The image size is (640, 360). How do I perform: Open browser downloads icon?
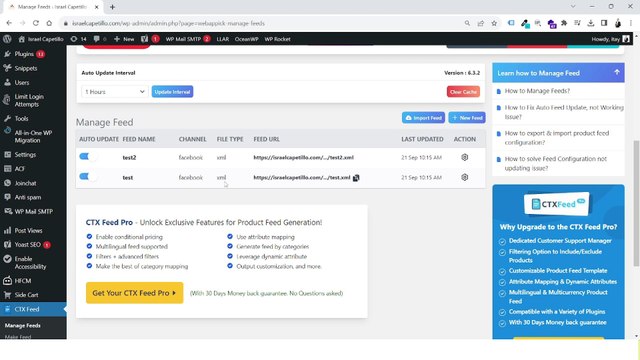click(x=591, y=23)
